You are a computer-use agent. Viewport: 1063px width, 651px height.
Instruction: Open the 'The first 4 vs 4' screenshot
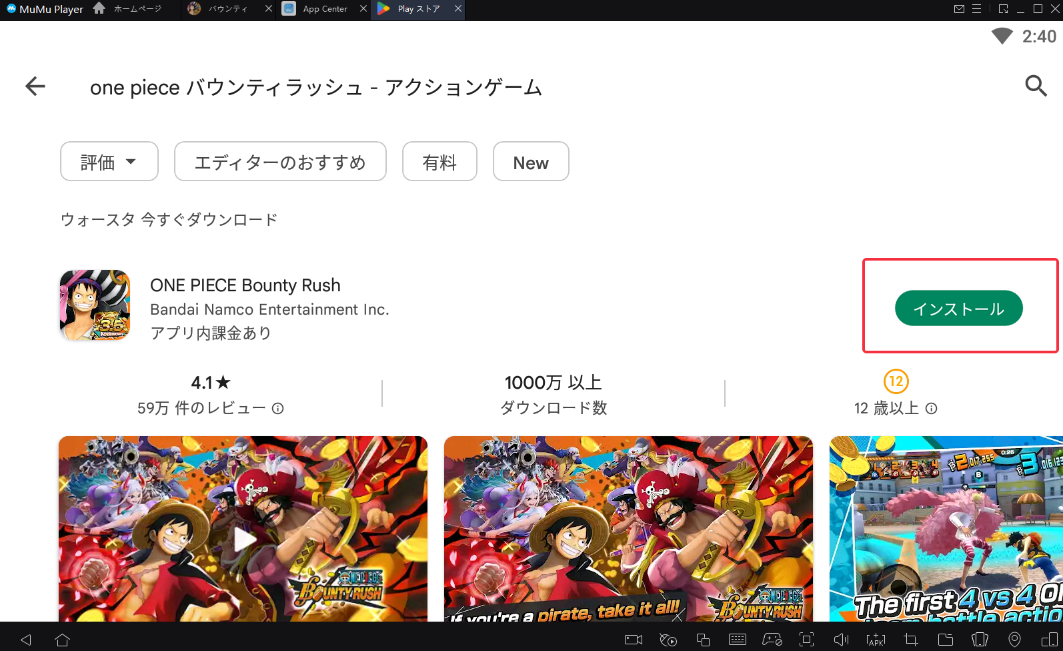(x=946, y=529)
